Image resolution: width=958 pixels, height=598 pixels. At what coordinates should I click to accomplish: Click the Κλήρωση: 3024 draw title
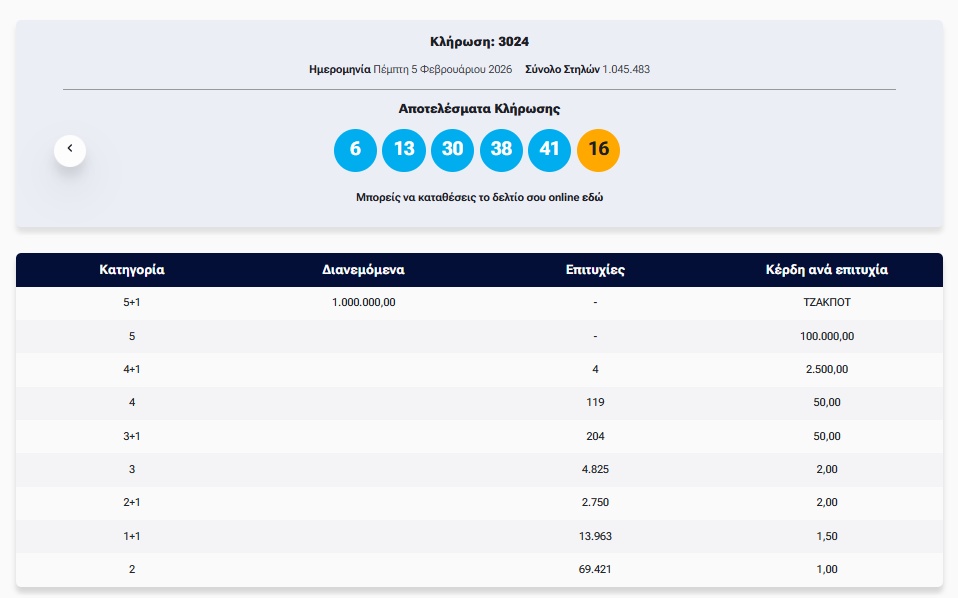coord(479,42)
